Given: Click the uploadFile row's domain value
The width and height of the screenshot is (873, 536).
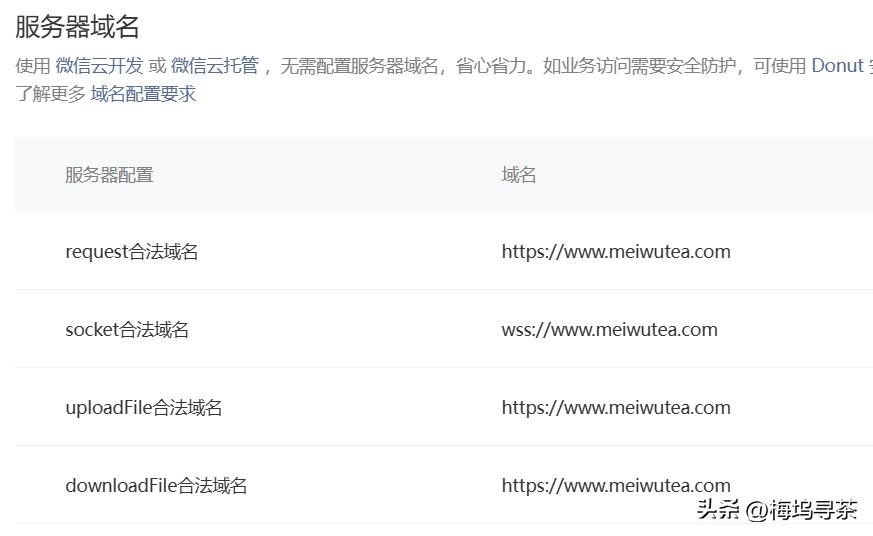Looking at the screenshot, I should [616, 408].
